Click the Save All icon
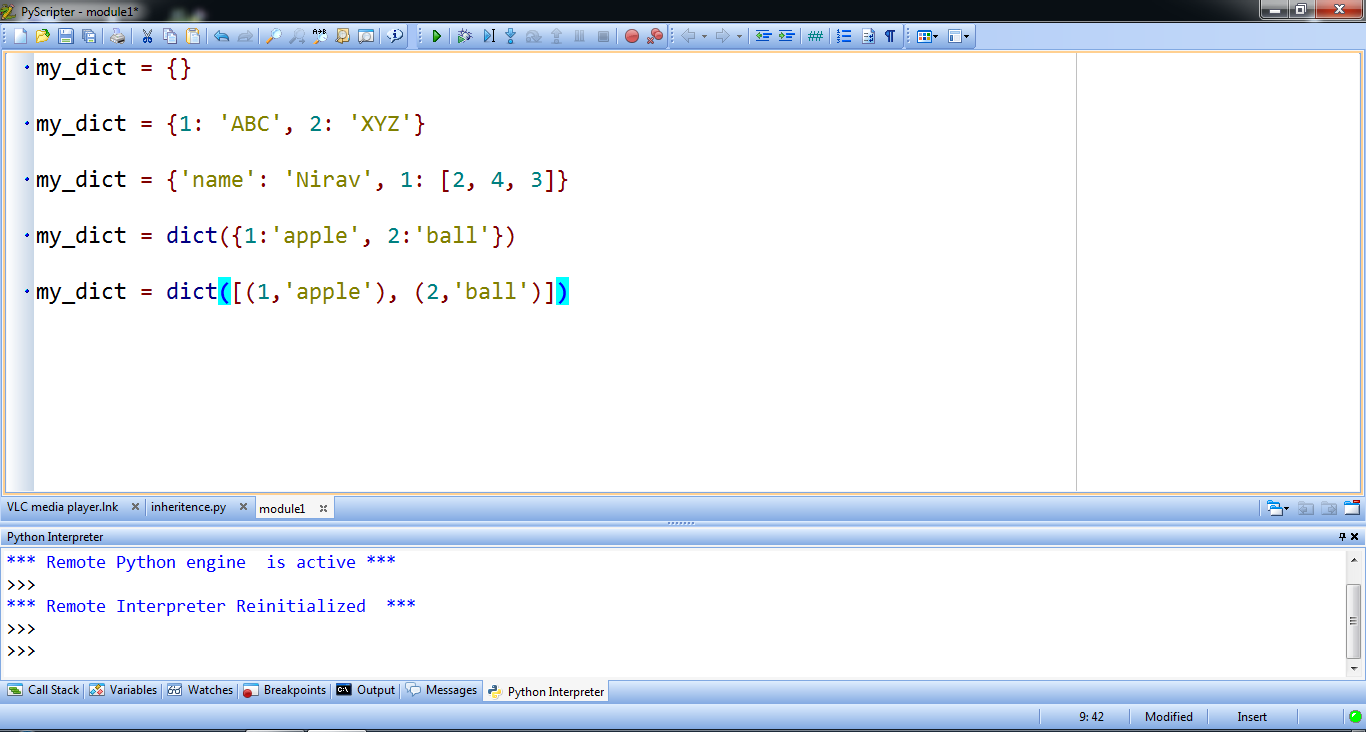 (90, 36)
